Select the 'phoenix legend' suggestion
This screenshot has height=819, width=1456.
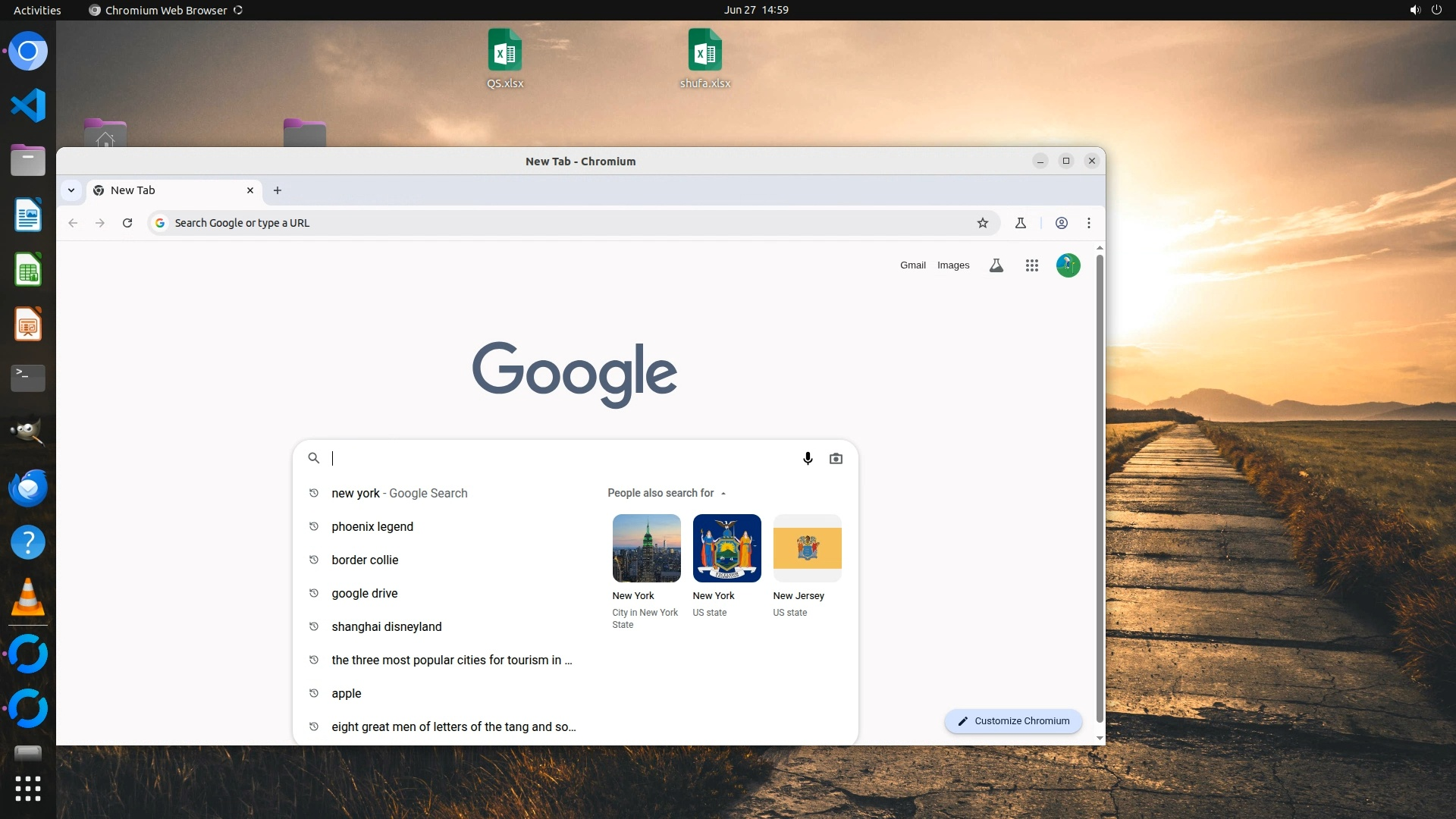[372, 527]
